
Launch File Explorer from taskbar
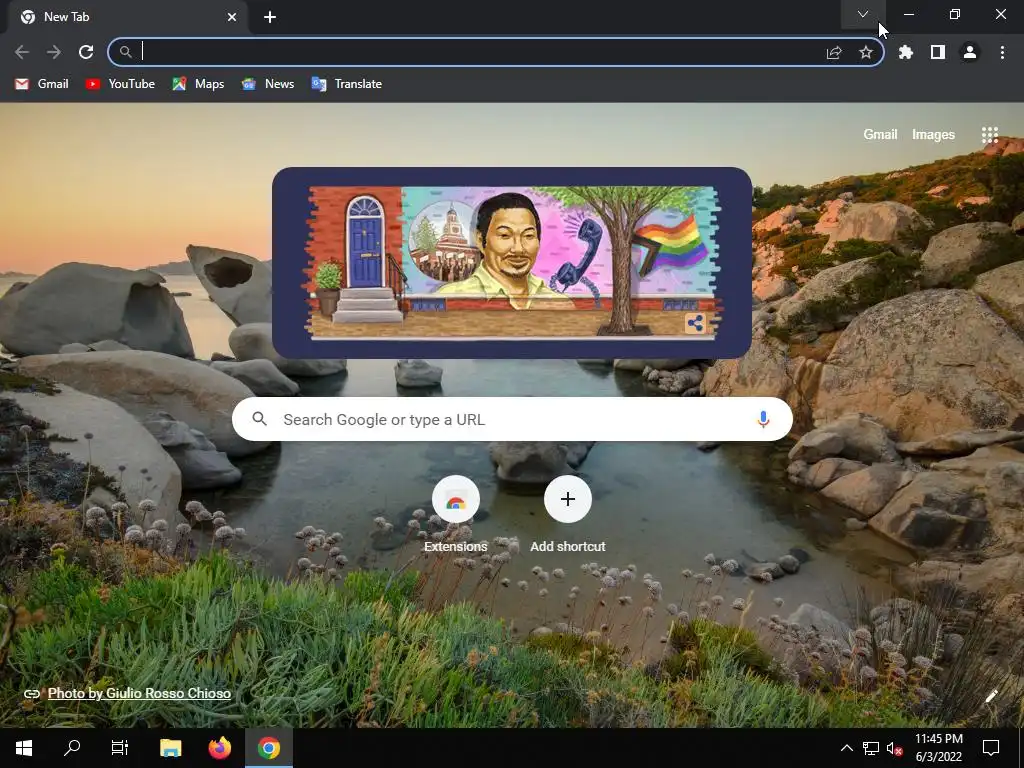[x=170, y=748]
